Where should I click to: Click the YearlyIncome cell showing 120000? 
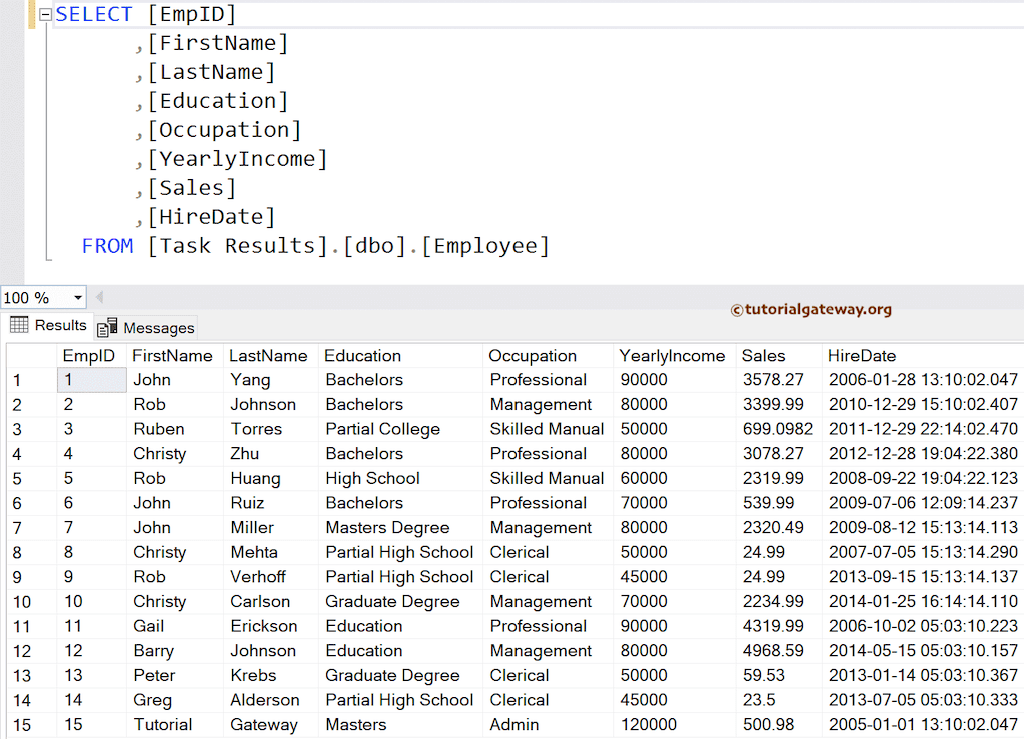[648, 725]
